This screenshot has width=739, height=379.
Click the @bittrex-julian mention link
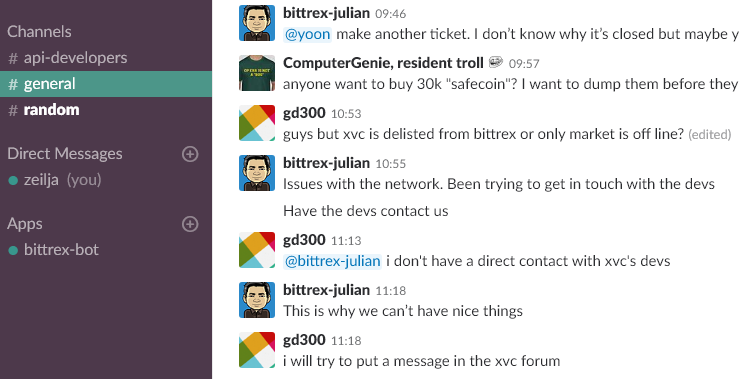(x=332, y=261)
